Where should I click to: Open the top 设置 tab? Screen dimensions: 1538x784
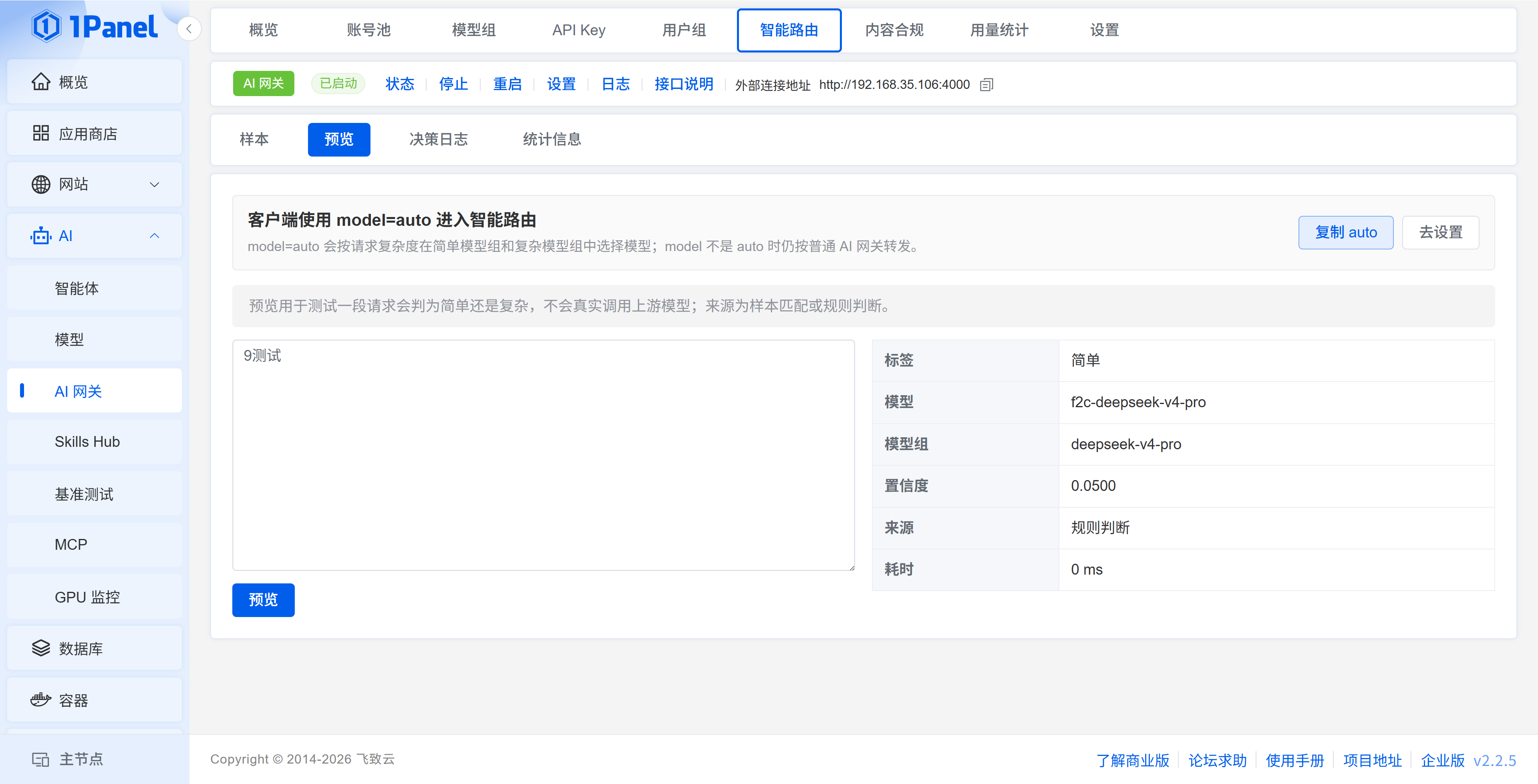point(1104,30)
